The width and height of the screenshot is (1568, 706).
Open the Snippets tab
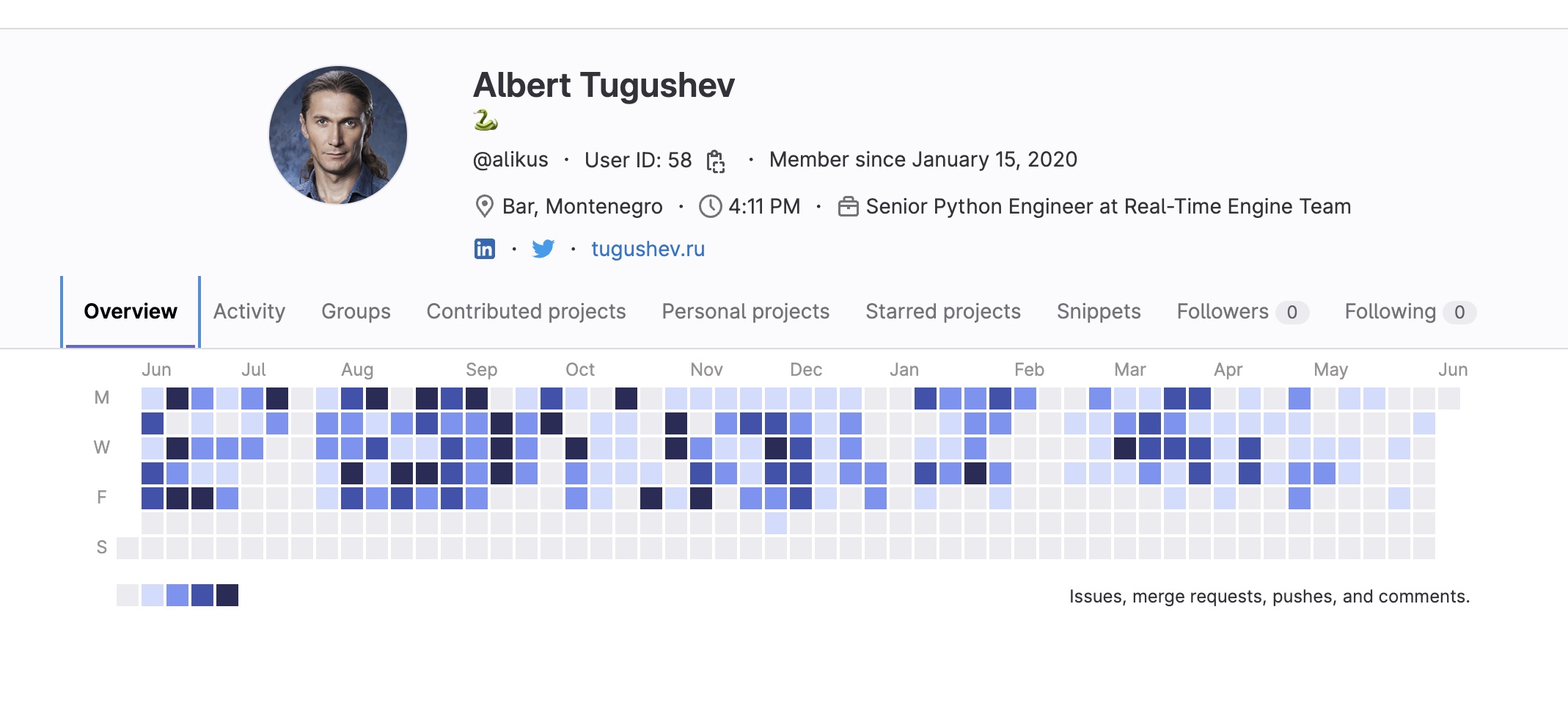tap(1098, 311)
